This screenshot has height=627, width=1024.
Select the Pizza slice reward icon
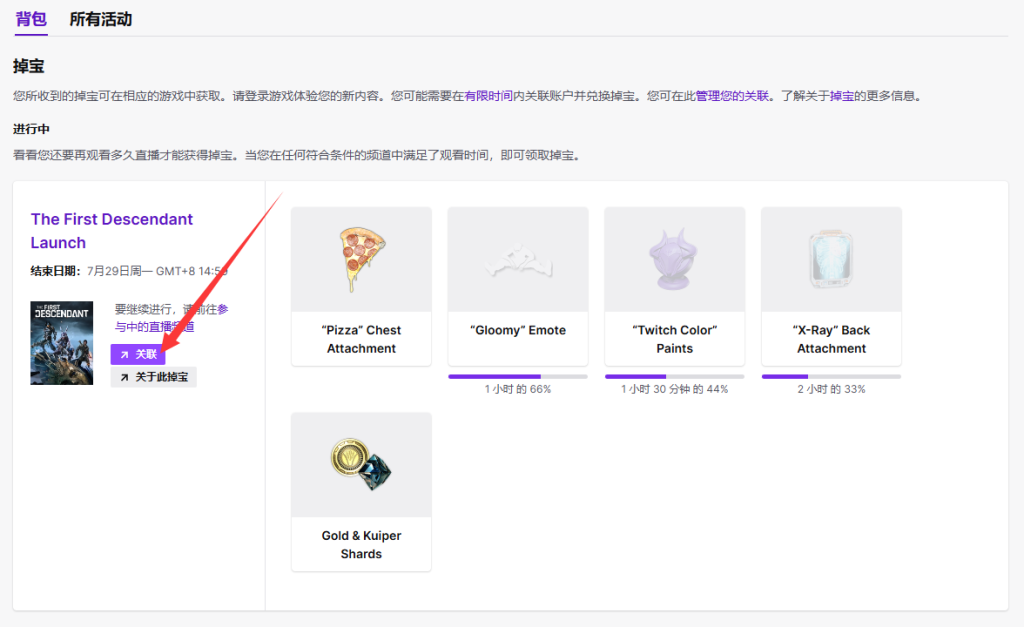pos(361,259)
